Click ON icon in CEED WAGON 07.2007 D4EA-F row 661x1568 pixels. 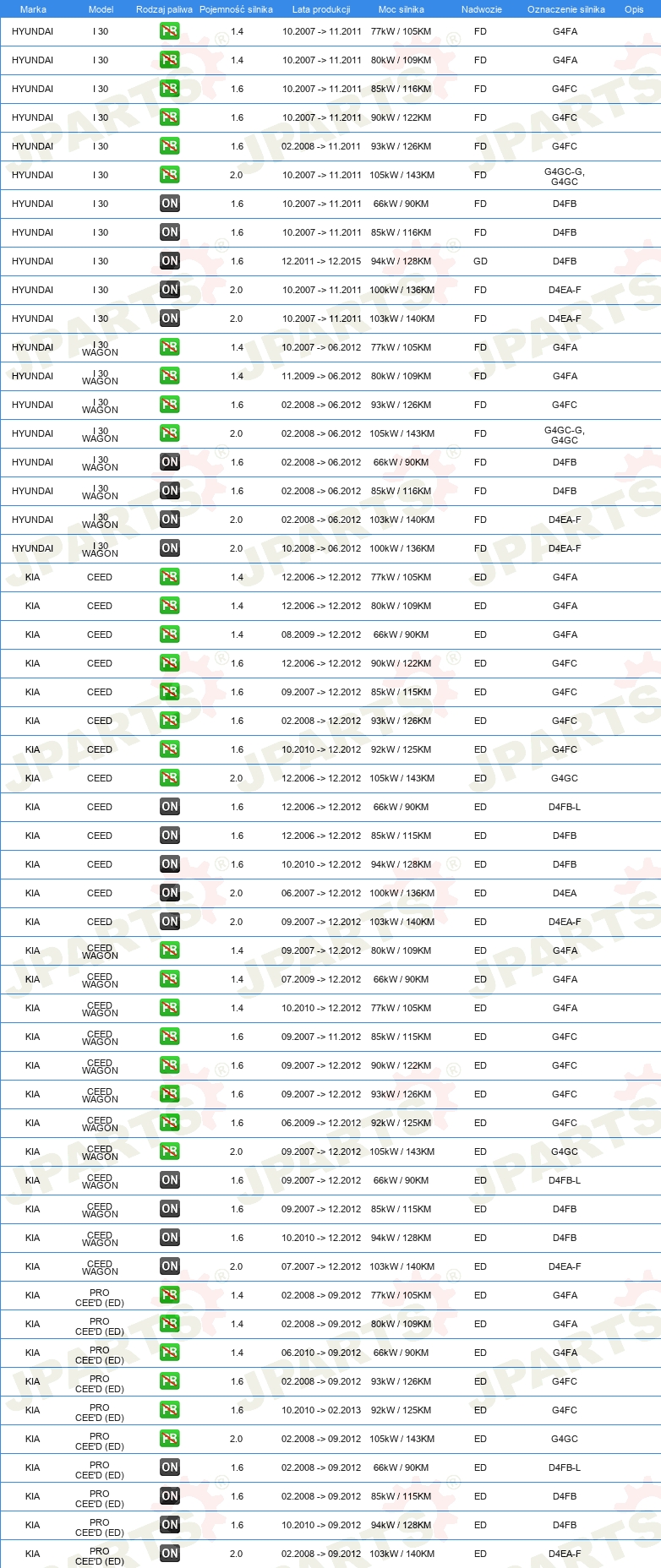point(170,1266)
